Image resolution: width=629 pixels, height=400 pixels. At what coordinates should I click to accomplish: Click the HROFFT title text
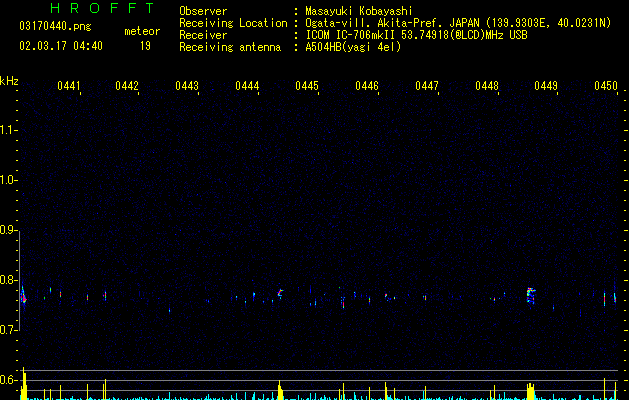102,8
